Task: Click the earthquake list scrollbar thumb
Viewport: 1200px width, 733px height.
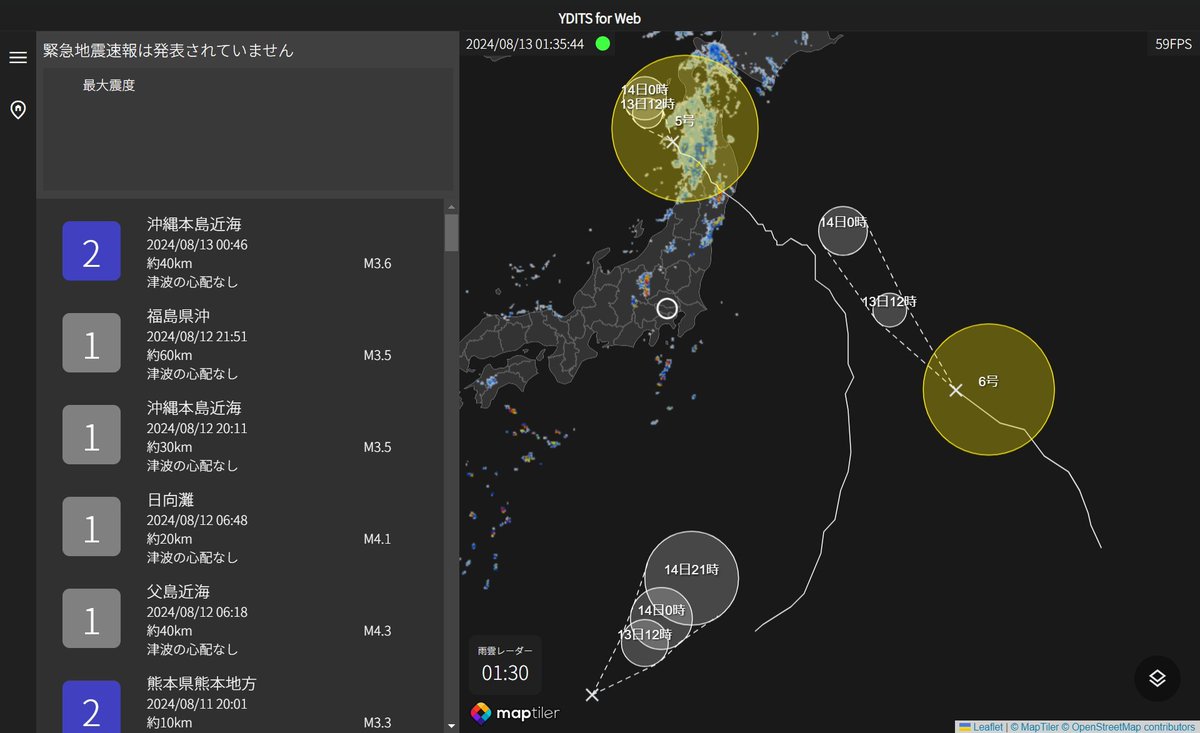Action: pos(451,233)
